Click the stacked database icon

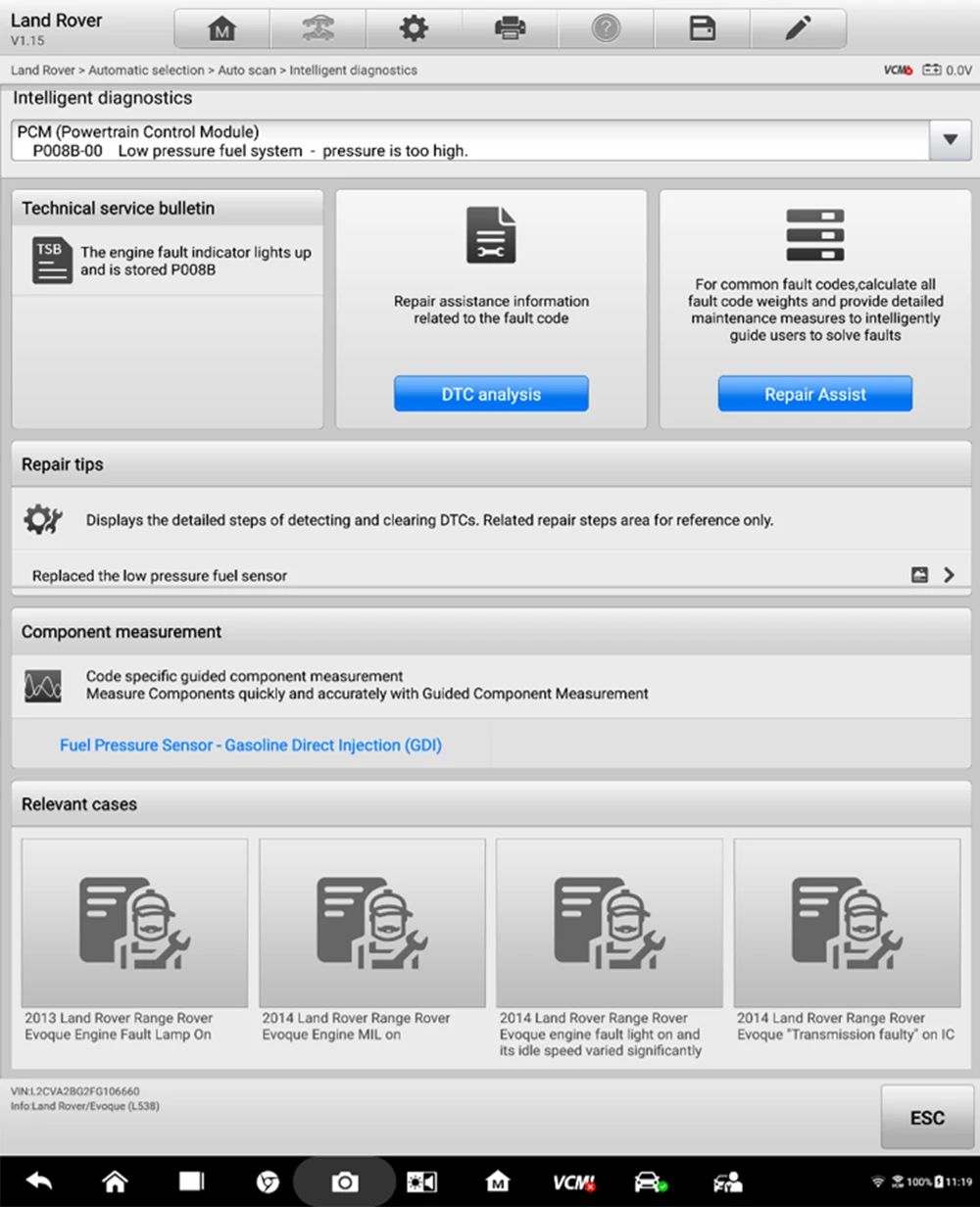pyautogui.click(x=814, y=235)
